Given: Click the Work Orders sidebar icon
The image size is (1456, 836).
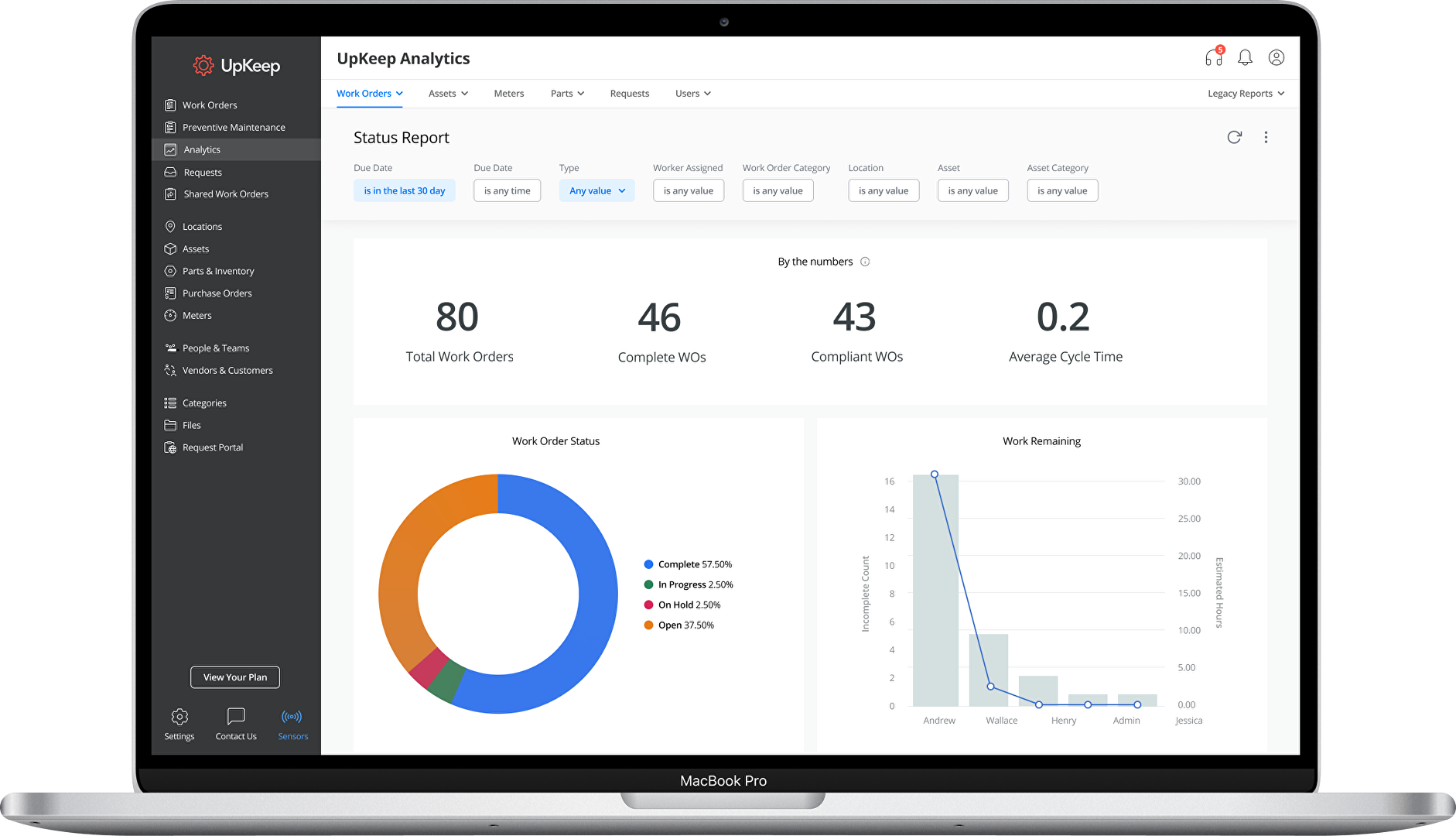Looking at the screenshot, I should pos(170,105).
